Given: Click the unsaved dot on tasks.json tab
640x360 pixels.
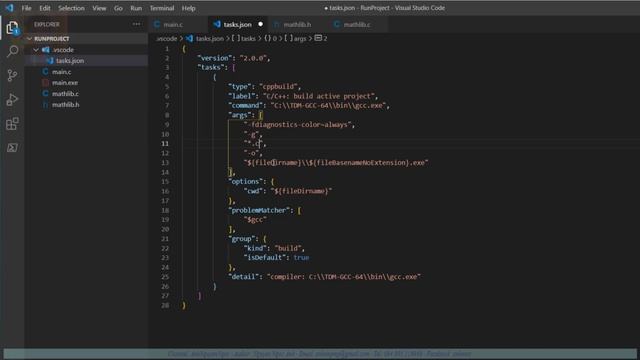Looking at the screenshot, I should pyautogui.click(x=260, y=24).
